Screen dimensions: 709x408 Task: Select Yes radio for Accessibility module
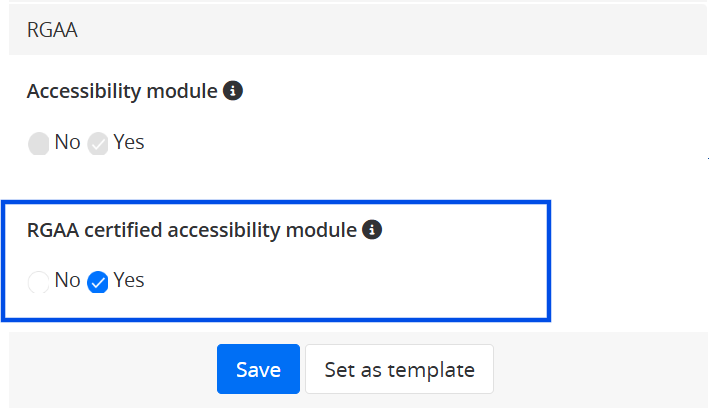pos(98,144)
